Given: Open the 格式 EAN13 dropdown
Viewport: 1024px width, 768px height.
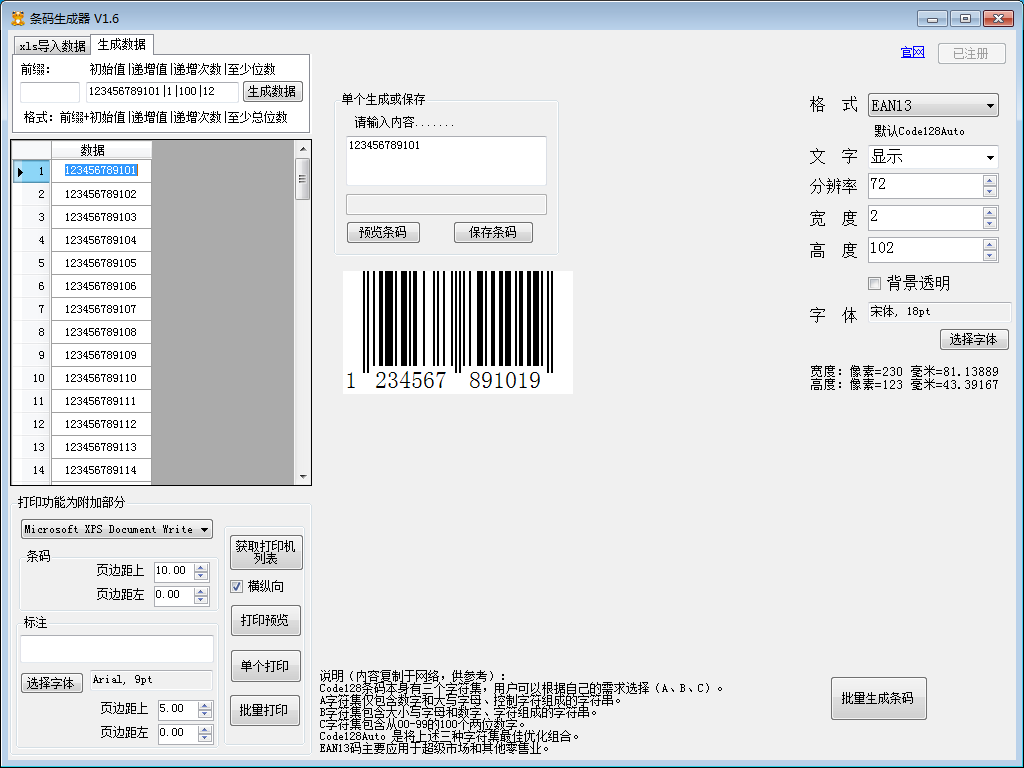Looking at the screenshot, I should [x=933, y=105].
